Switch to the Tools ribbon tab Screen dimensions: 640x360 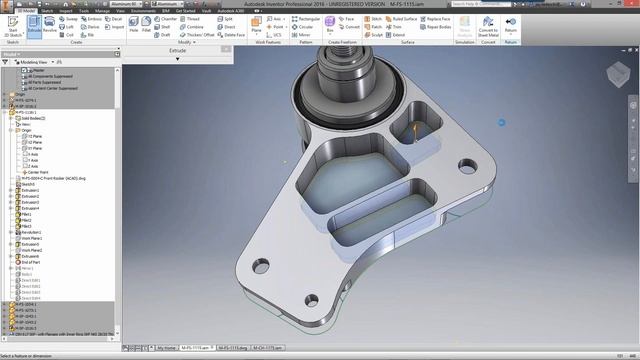pyautogui.click(x=84, y=11)
